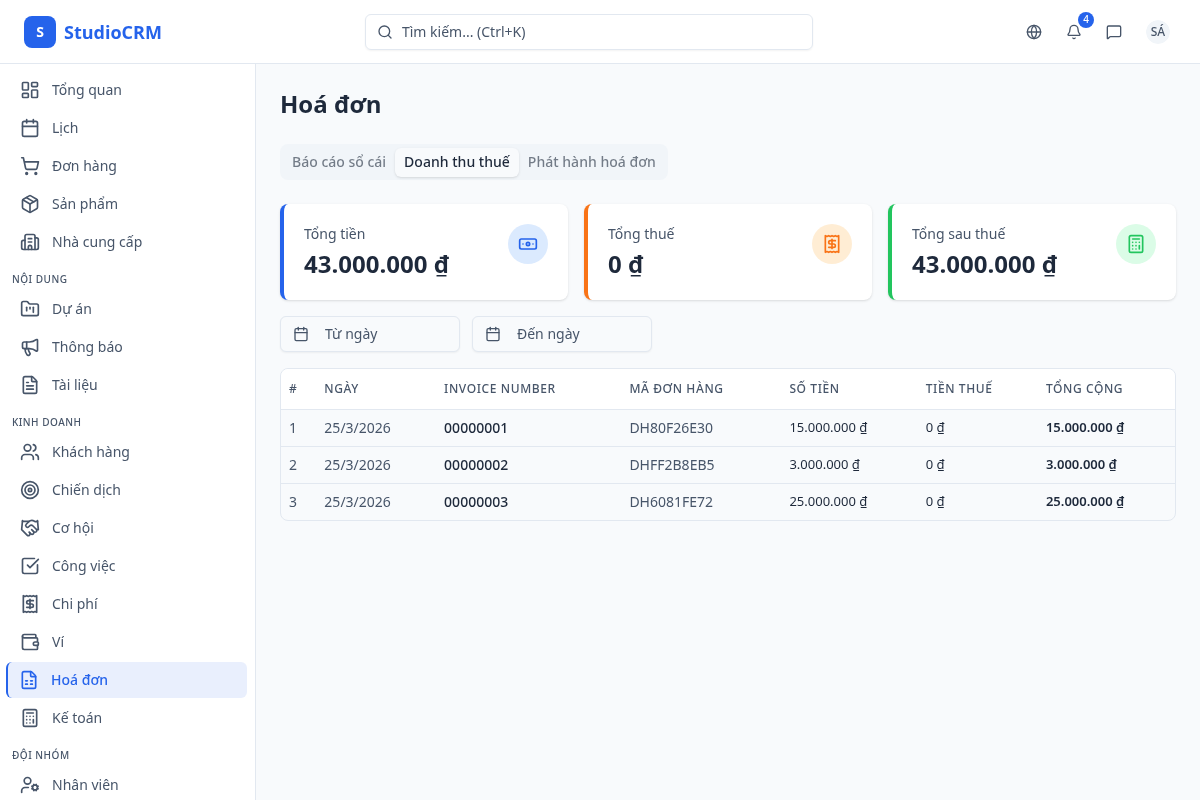Go to Khách hàng page

(x=91, y=452)
